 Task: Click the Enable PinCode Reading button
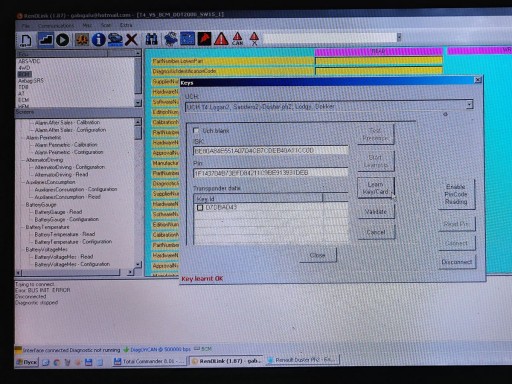click(x=456, y=194)
